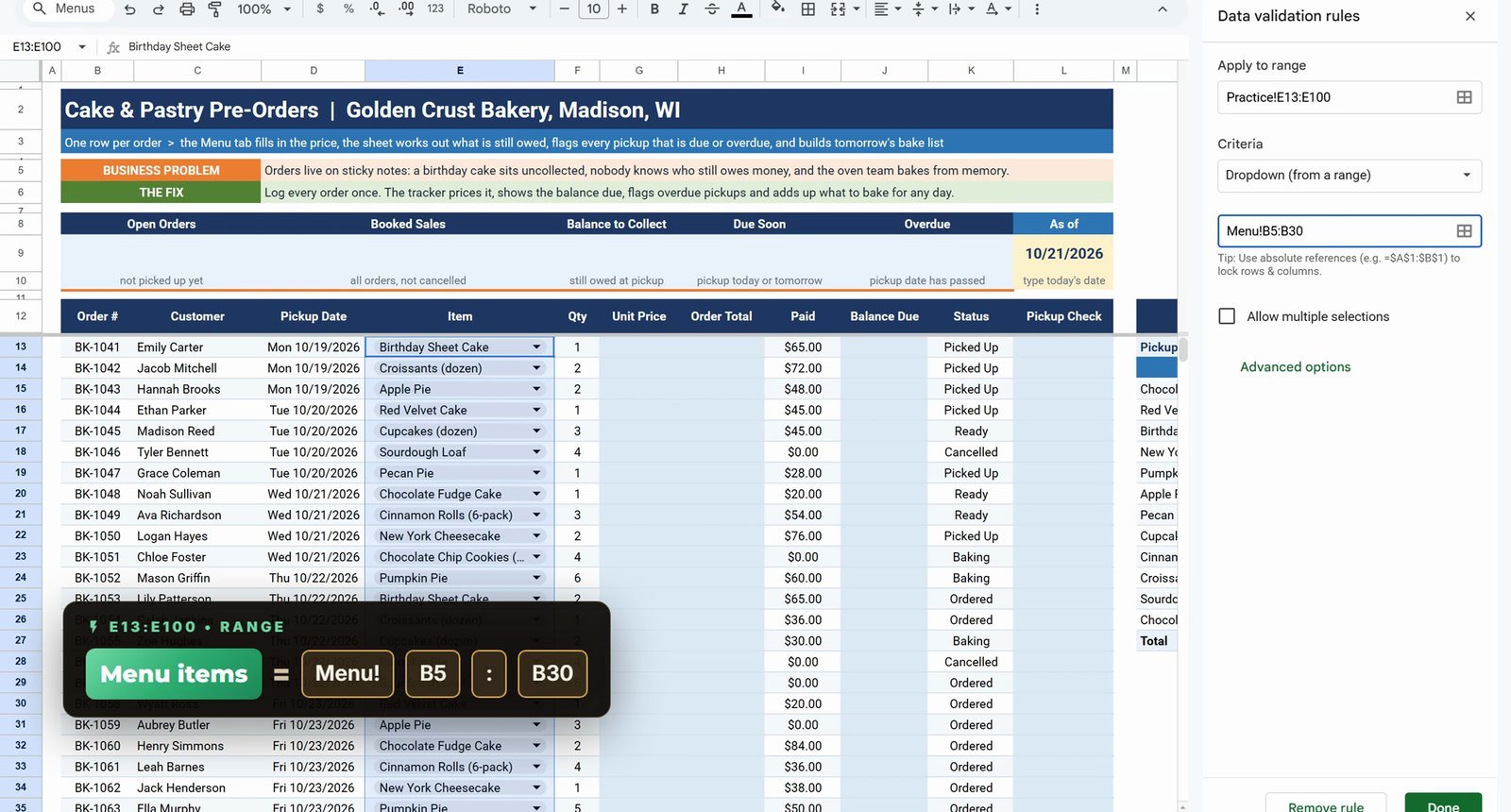This screenshot has width=1511, height=812.
Task: Decrease decimal places
Action: tap(377, 8)
